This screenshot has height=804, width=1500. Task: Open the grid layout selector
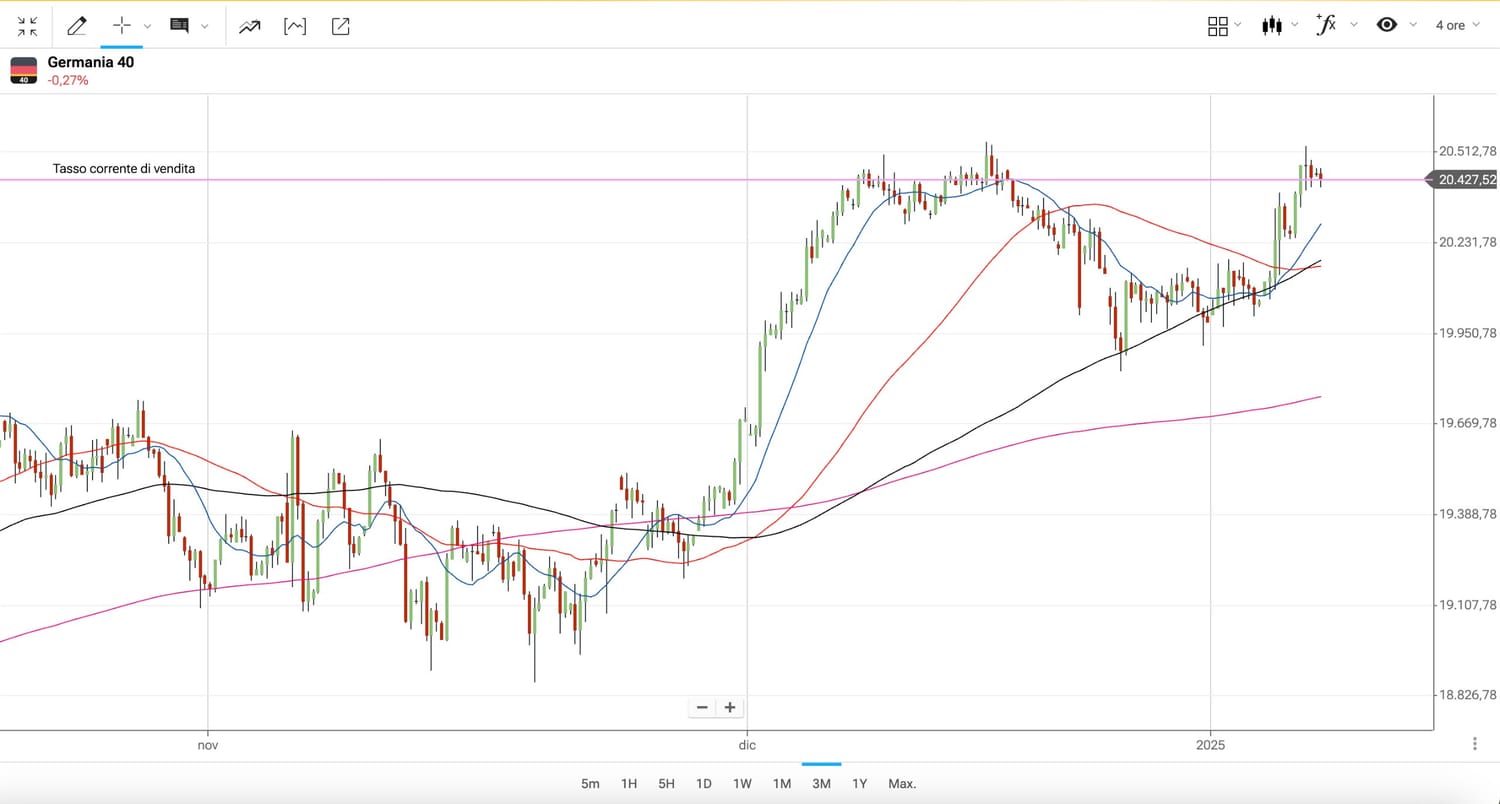[1218, 26]
